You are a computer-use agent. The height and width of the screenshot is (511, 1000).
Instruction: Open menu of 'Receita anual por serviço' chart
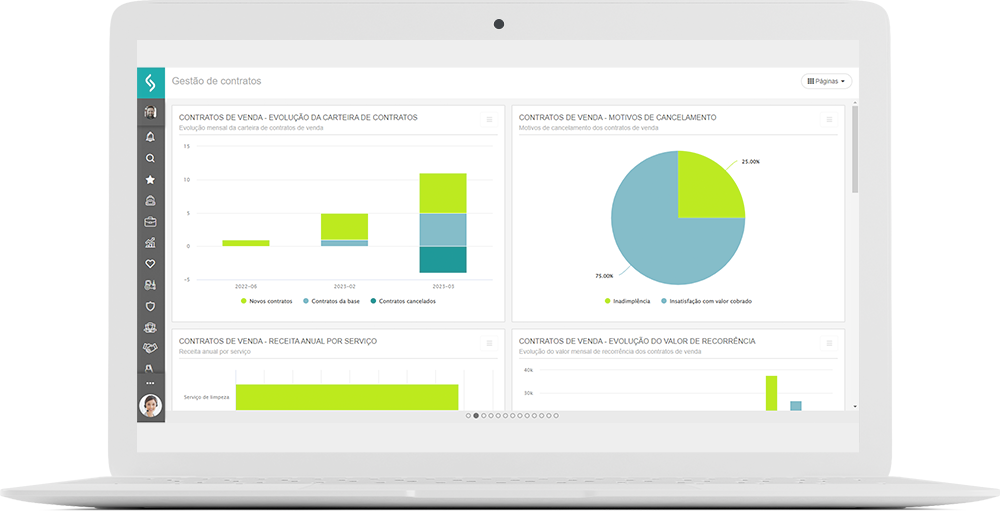(x=489, y=344)
